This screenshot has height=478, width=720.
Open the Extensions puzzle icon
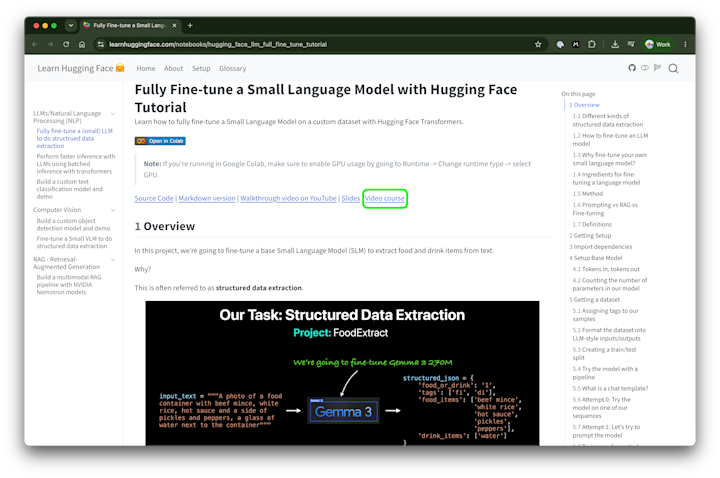pos(591,44)
